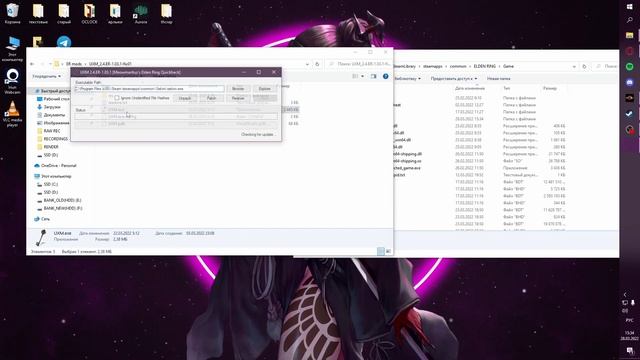The height and width of the screenshot is (360, 640).
Task: Click steamapps breadcrumb in Game window
Action: pos(433,66)
